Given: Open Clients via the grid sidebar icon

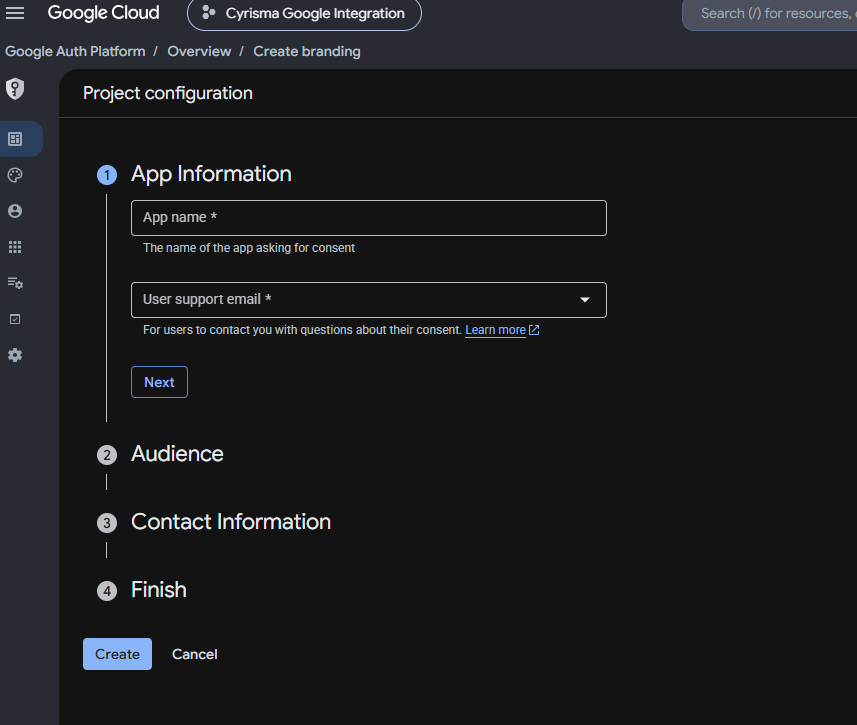Looking at the screenshot, I should click(x=15, y=247).
